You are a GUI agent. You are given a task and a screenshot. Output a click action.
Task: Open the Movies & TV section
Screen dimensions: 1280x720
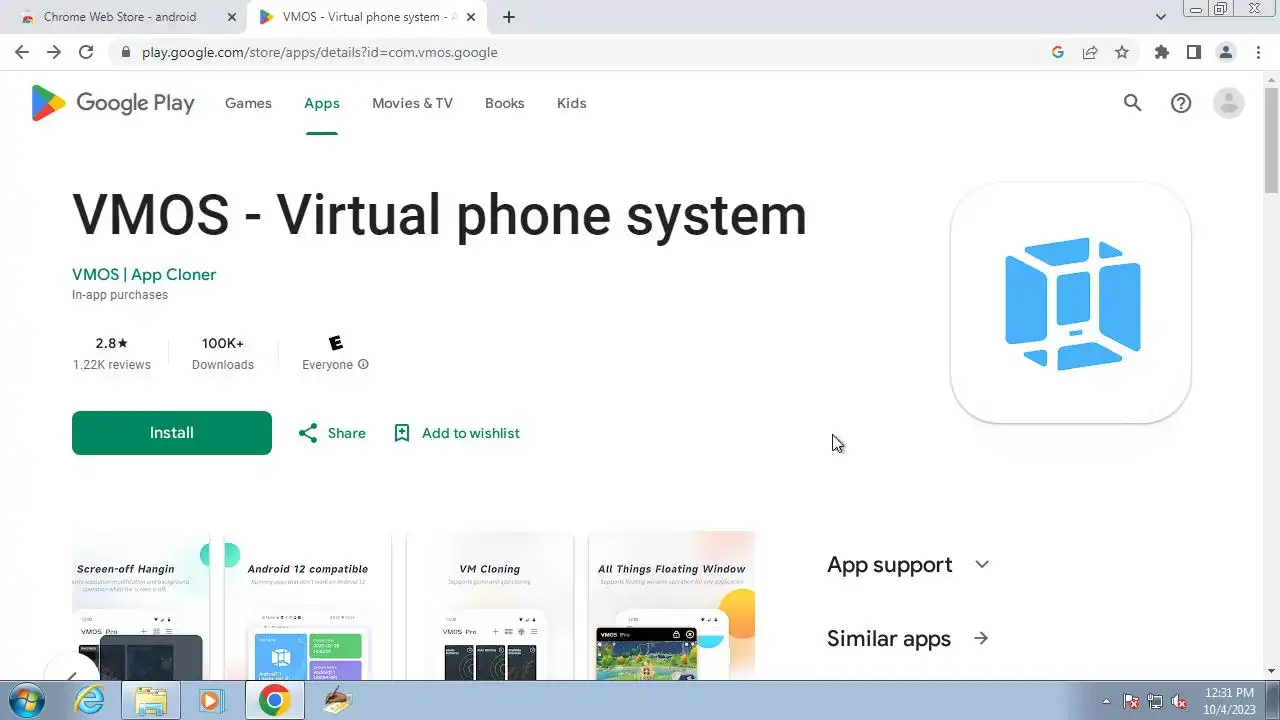(412, 103)
